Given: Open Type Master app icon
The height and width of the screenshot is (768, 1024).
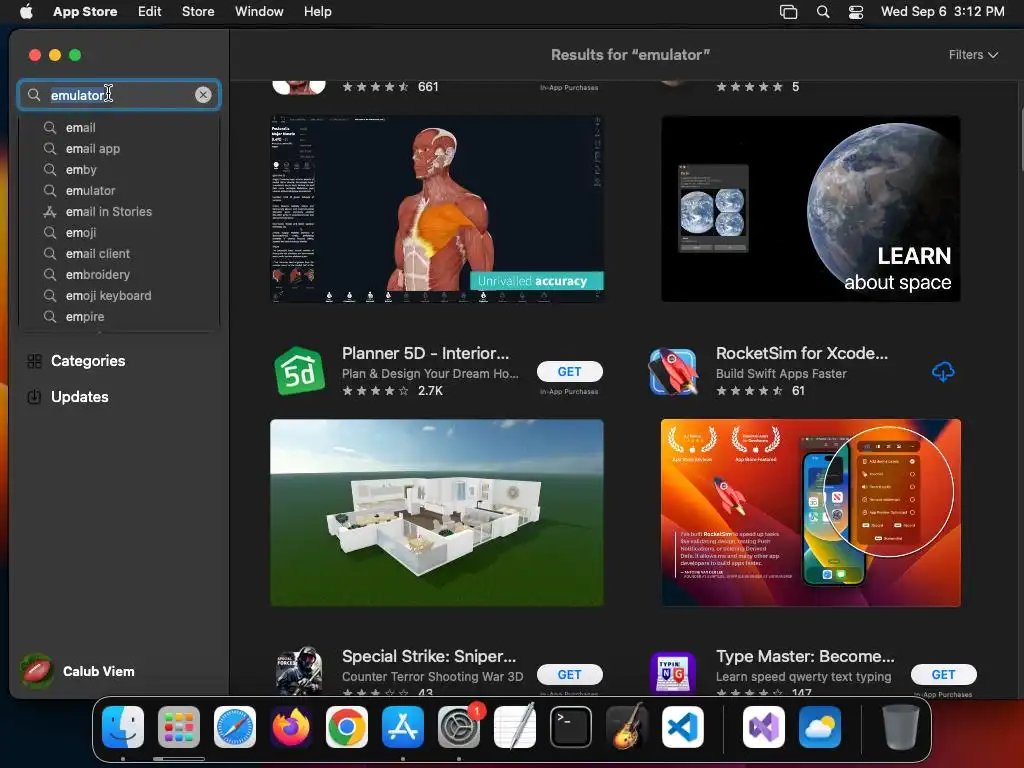Looking at the screenshot, I should click(673, 671).
